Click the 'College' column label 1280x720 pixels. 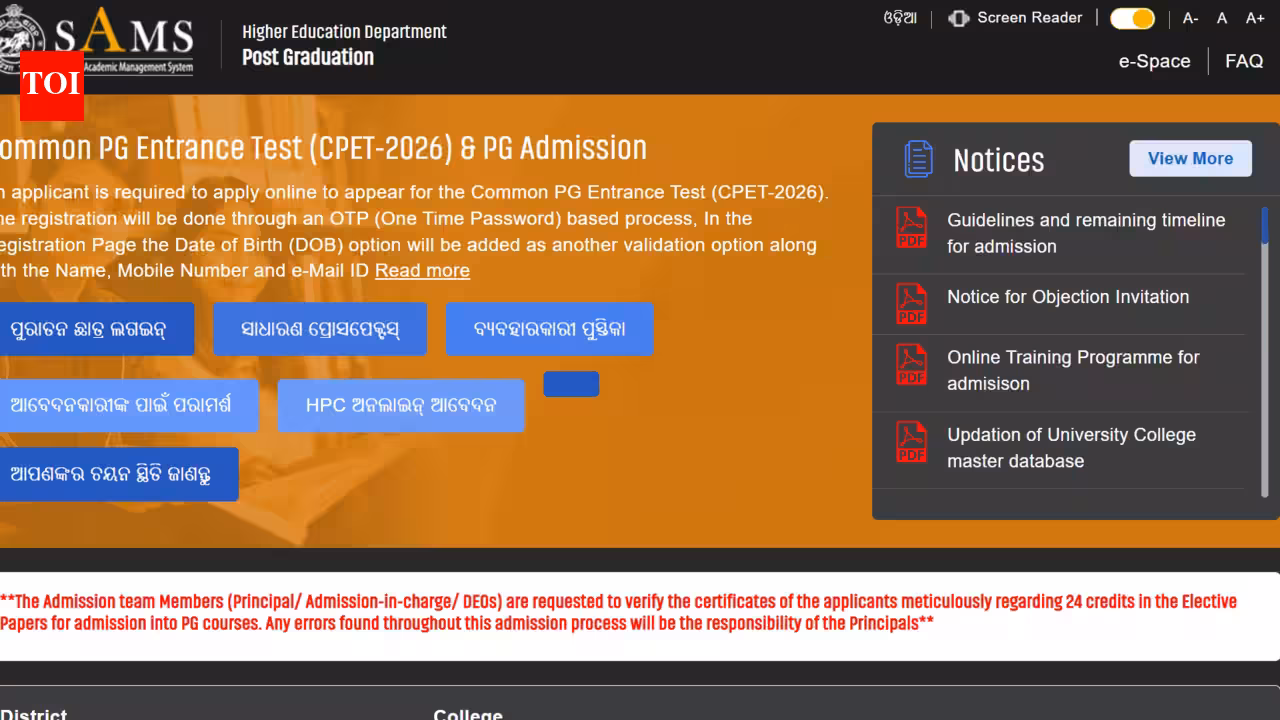468,714
